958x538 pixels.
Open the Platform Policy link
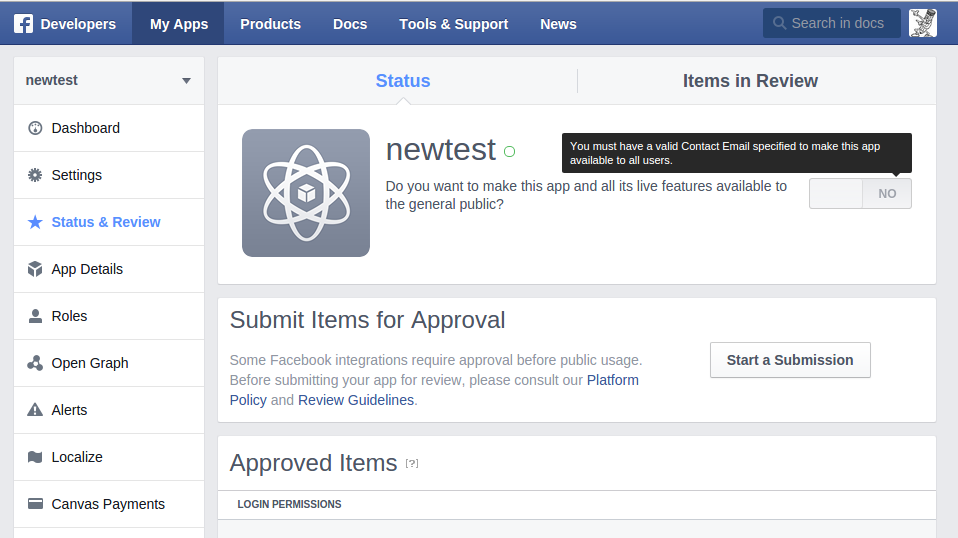(613, 380)
